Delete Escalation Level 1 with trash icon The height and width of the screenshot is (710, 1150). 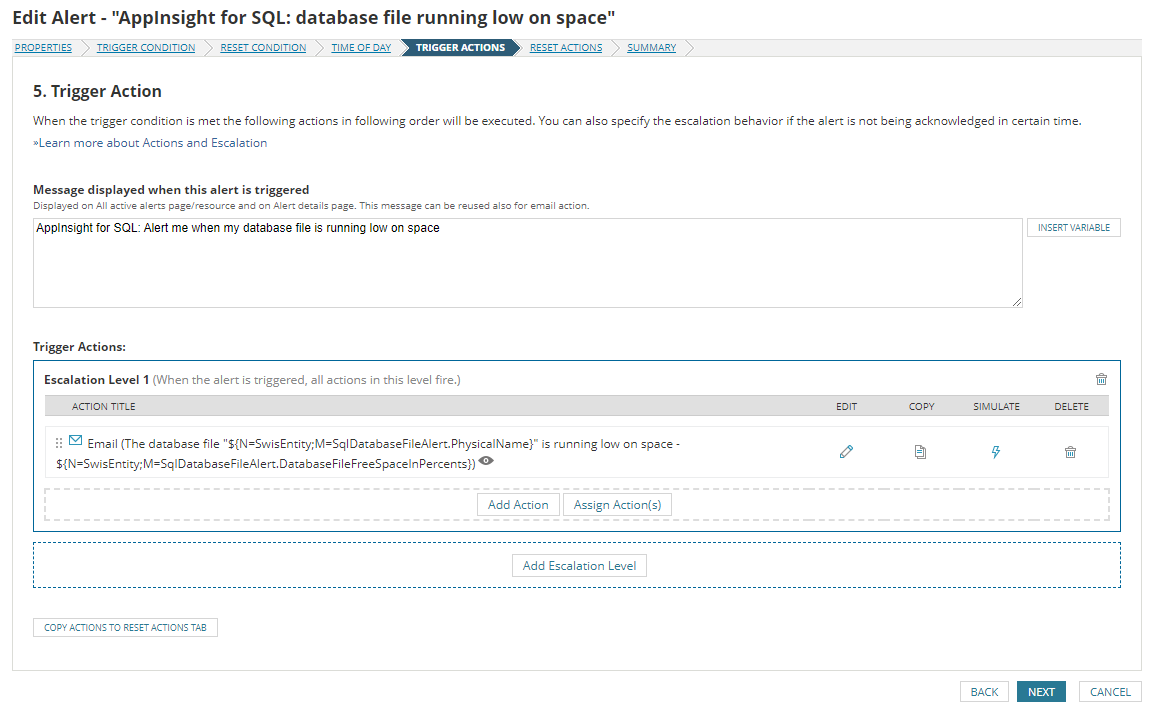pyautogui.click(x=1101, y=379)
